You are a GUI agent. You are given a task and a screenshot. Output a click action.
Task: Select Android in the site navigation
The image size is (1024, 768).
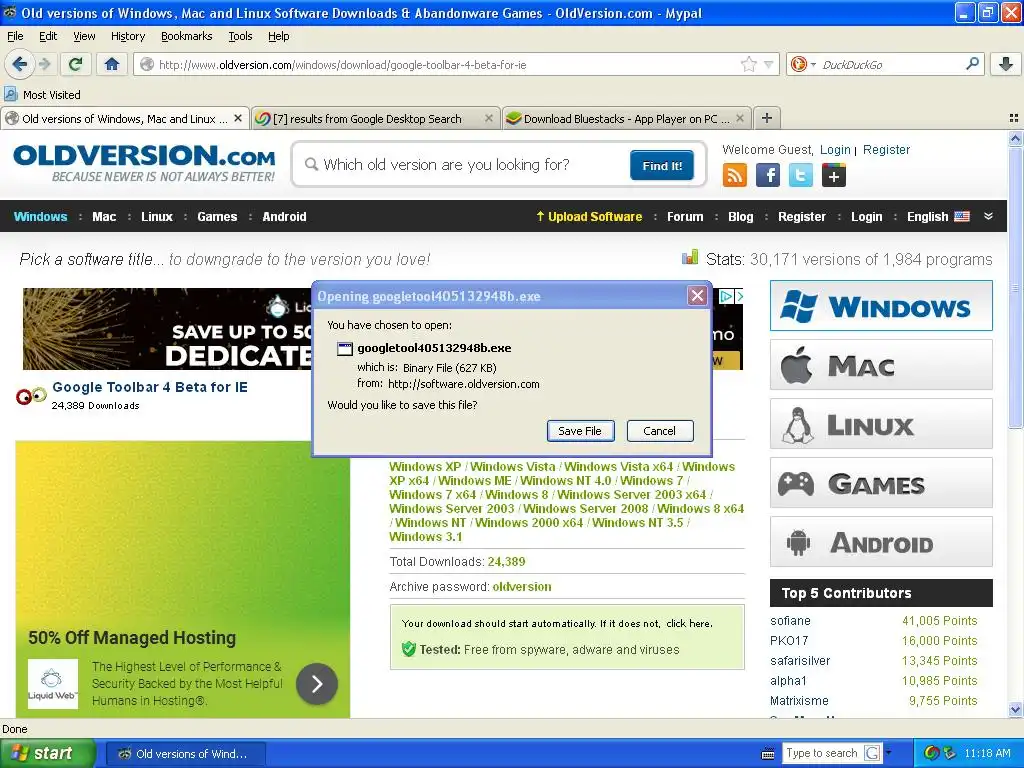coord(284,216)
